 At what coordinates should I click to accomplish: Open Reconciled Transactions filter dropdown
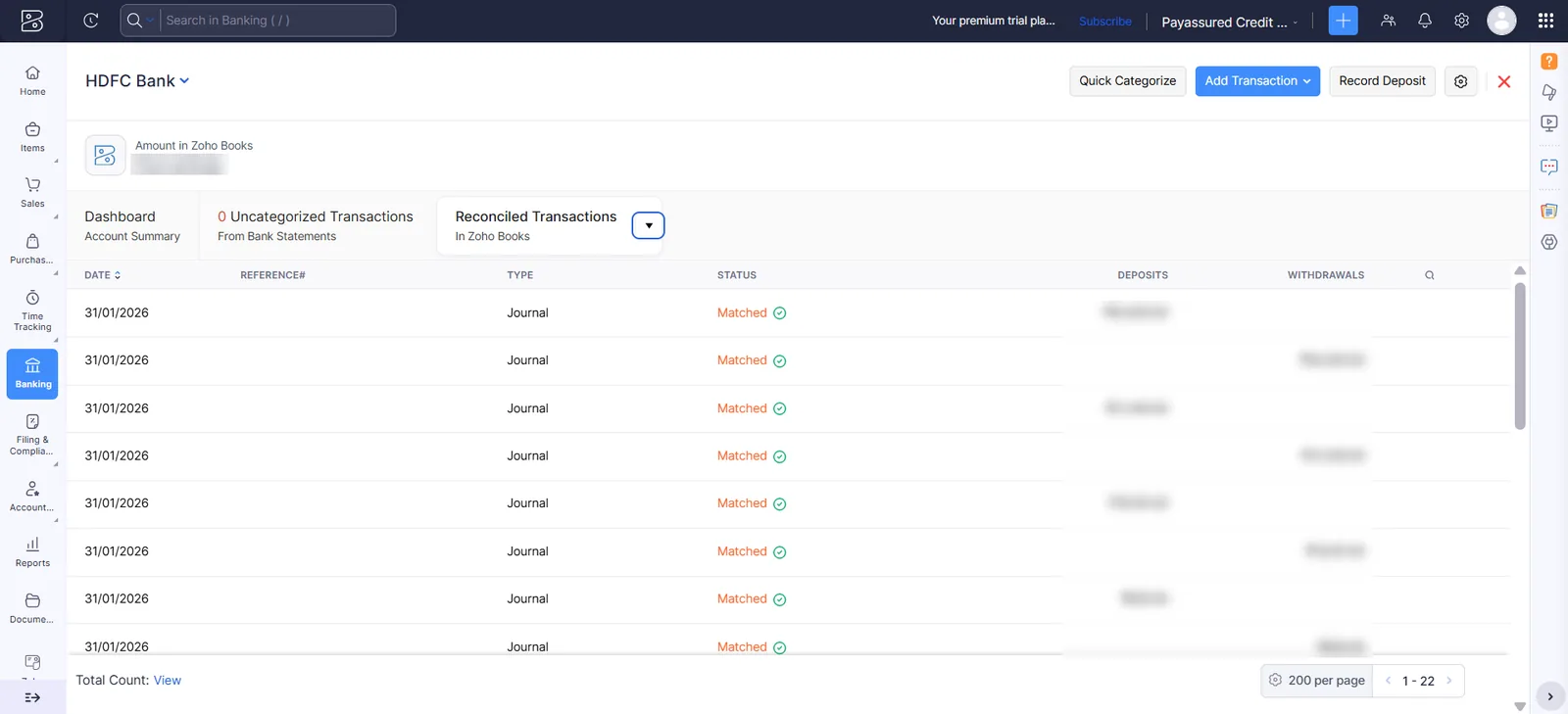(649, 225)
